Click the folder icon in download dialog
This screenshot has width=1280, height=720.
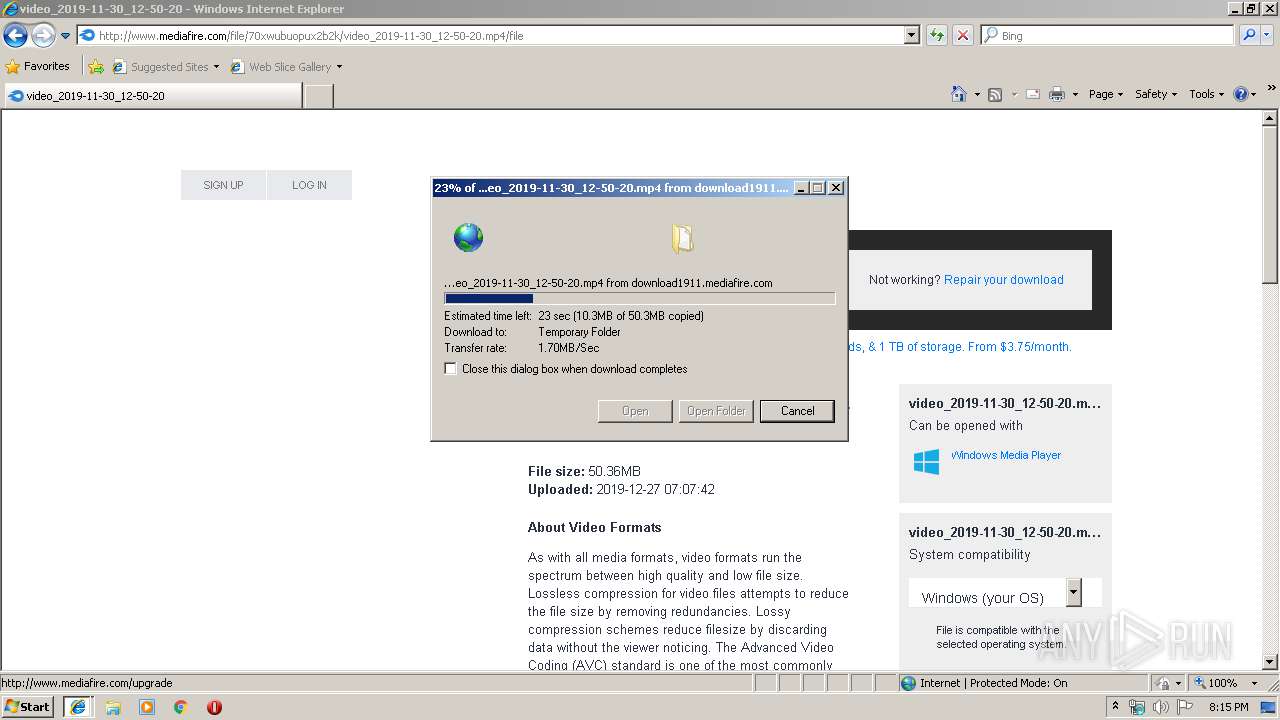(x=682, y=238)
